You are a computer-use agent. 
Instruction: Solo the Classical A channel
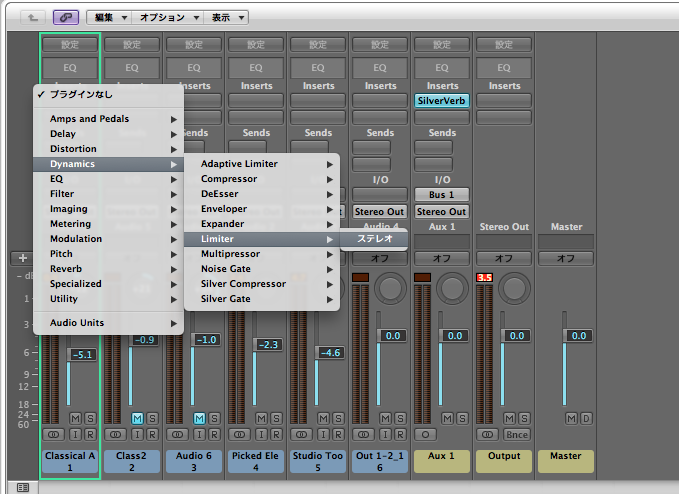coord(90,419)
